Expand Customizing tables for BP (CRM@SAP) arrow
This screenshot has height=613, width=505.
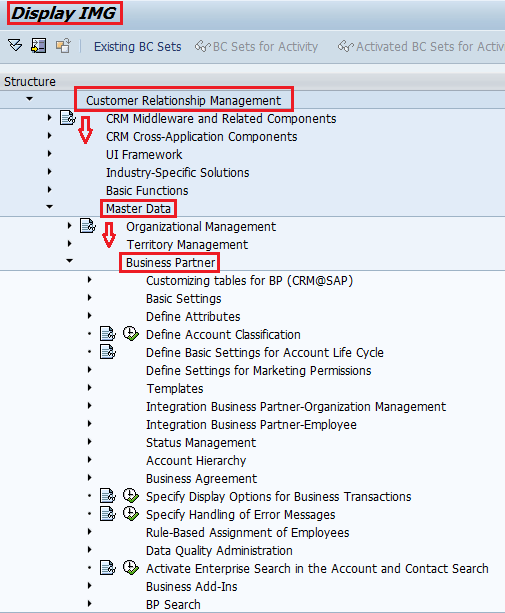tap(90, 280)
